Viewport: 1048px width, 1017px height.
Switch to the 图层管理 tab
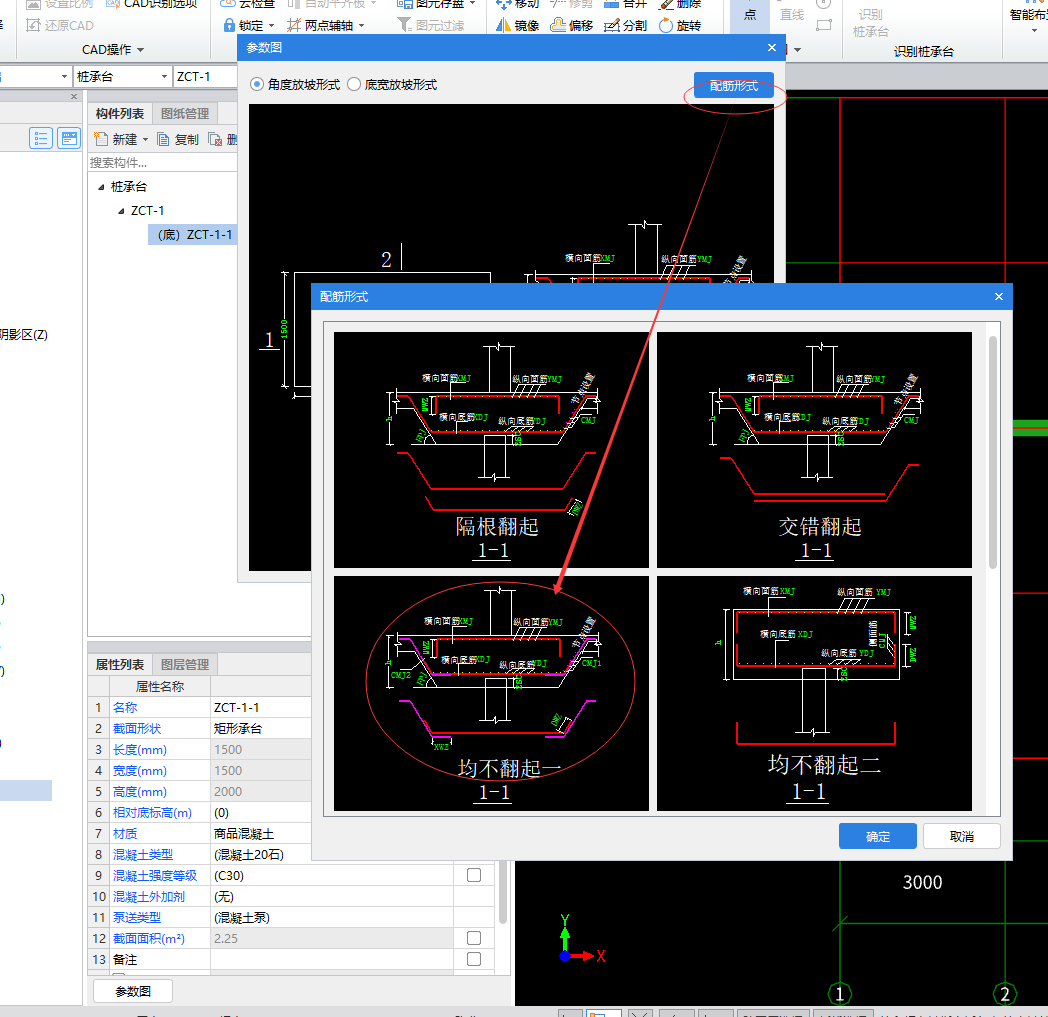(x=185, y=664)
